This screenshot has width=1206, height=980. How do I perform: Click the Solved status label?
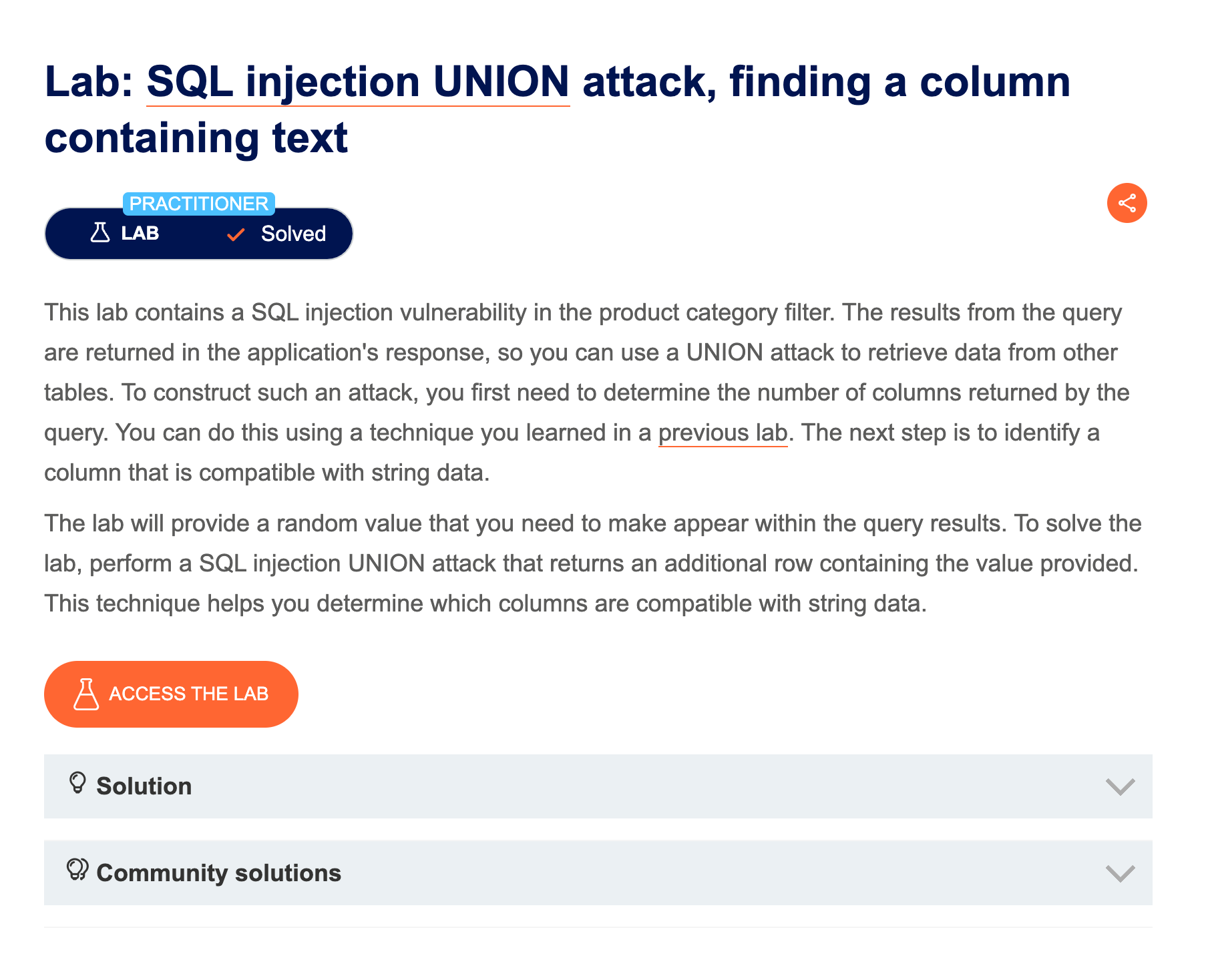click(x=293, y=234)
